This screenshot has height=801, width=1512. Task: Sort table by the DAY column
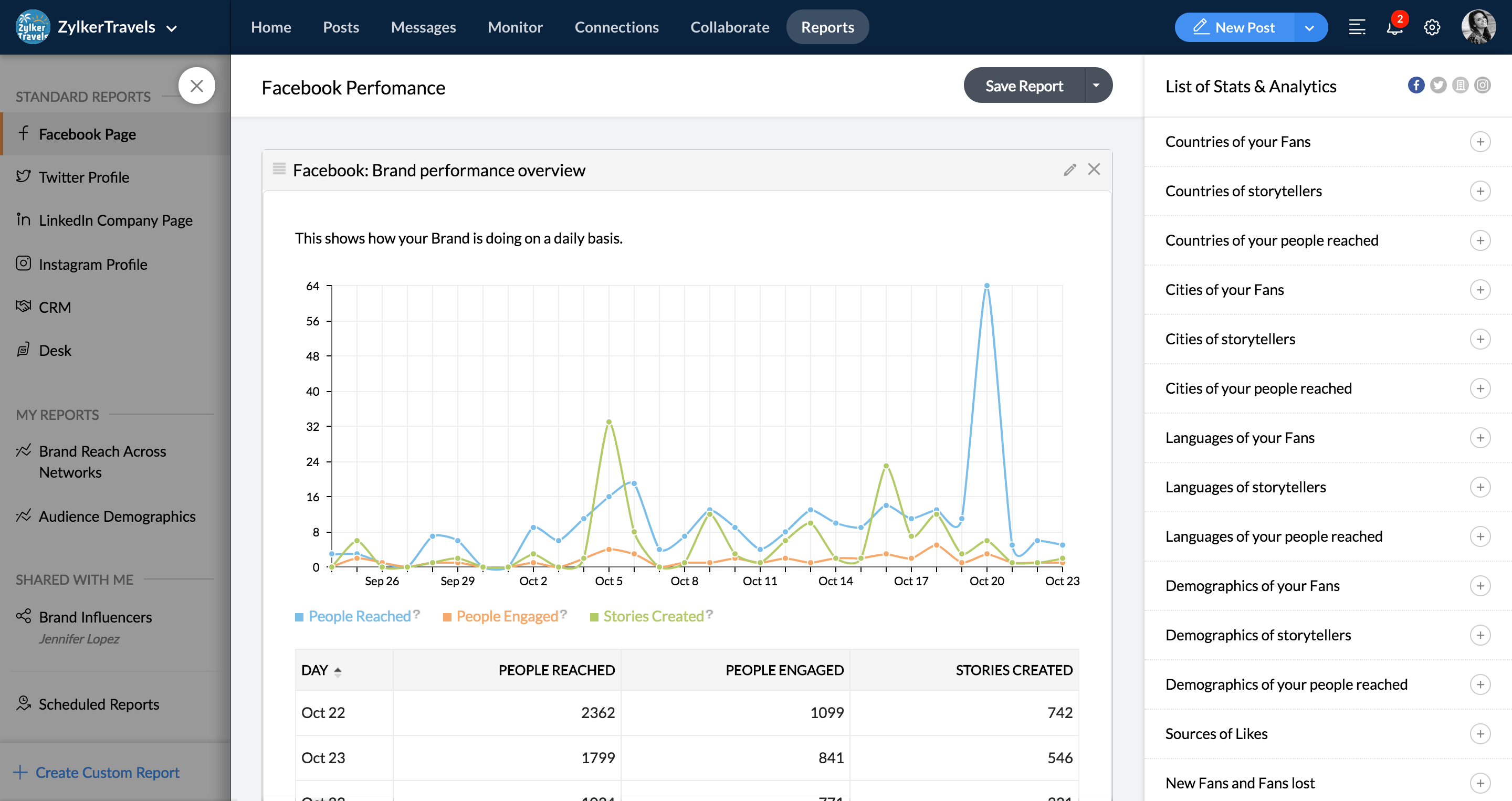tap(320, 670)
